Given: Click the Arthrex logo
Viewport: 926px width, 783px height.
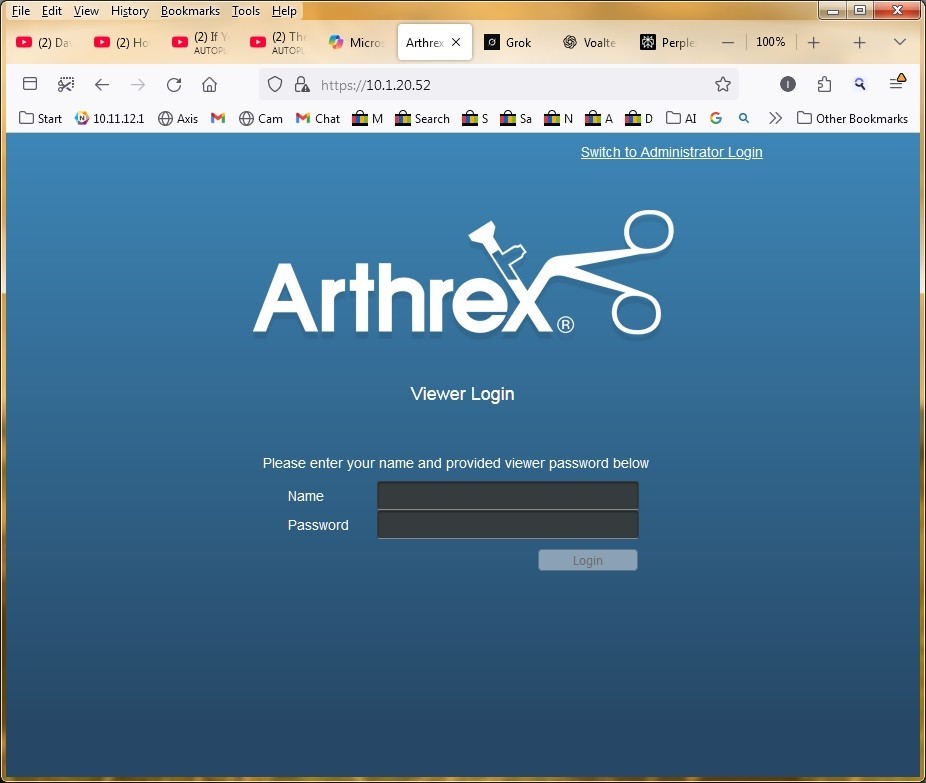Looking at the screenshot, I should [x=464, y=275].
